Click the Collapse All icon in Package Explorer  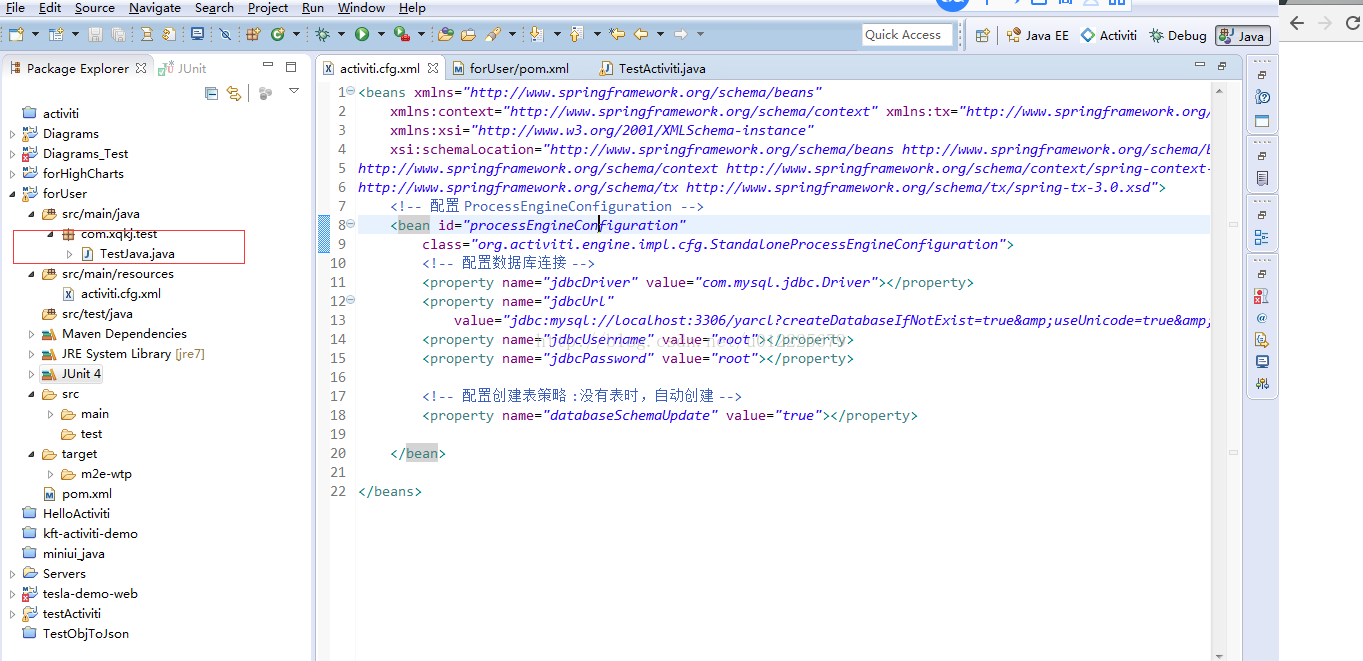click(211, 93)
